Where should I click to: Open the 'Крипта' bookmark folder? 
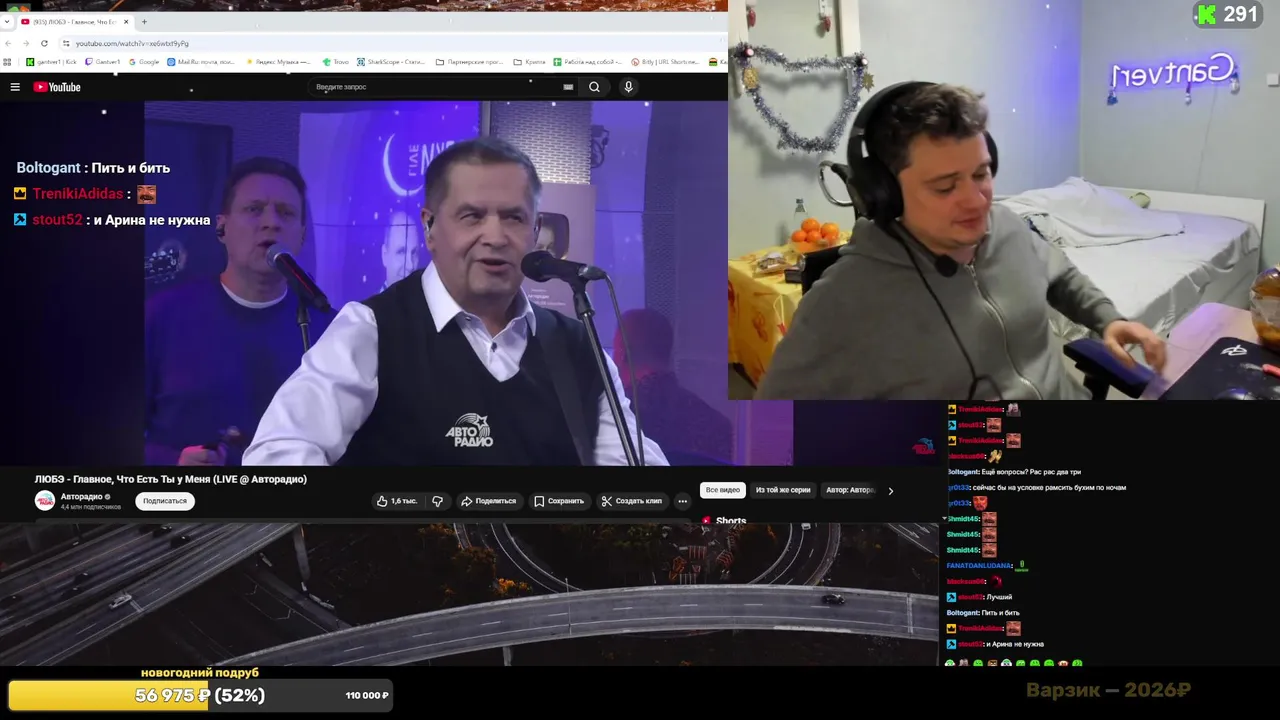[x=529, y=62]
